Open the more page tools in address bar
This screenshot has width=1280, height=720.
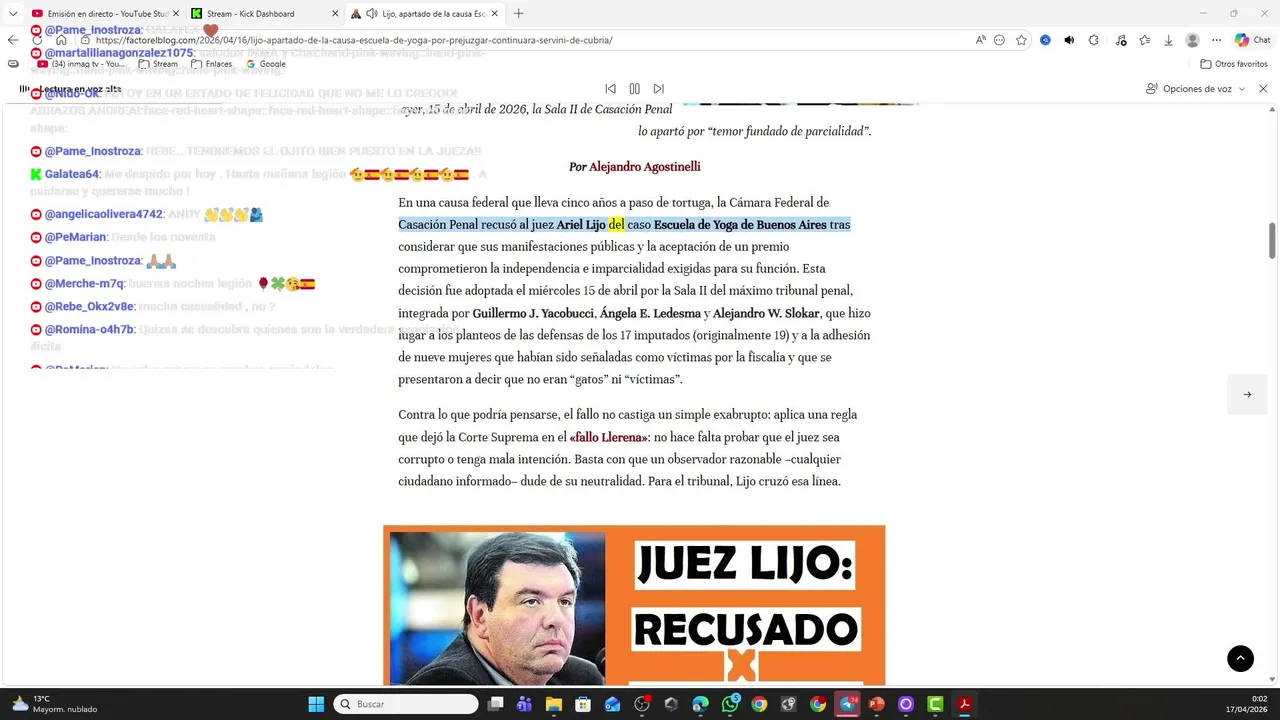tap(1000, 40)
